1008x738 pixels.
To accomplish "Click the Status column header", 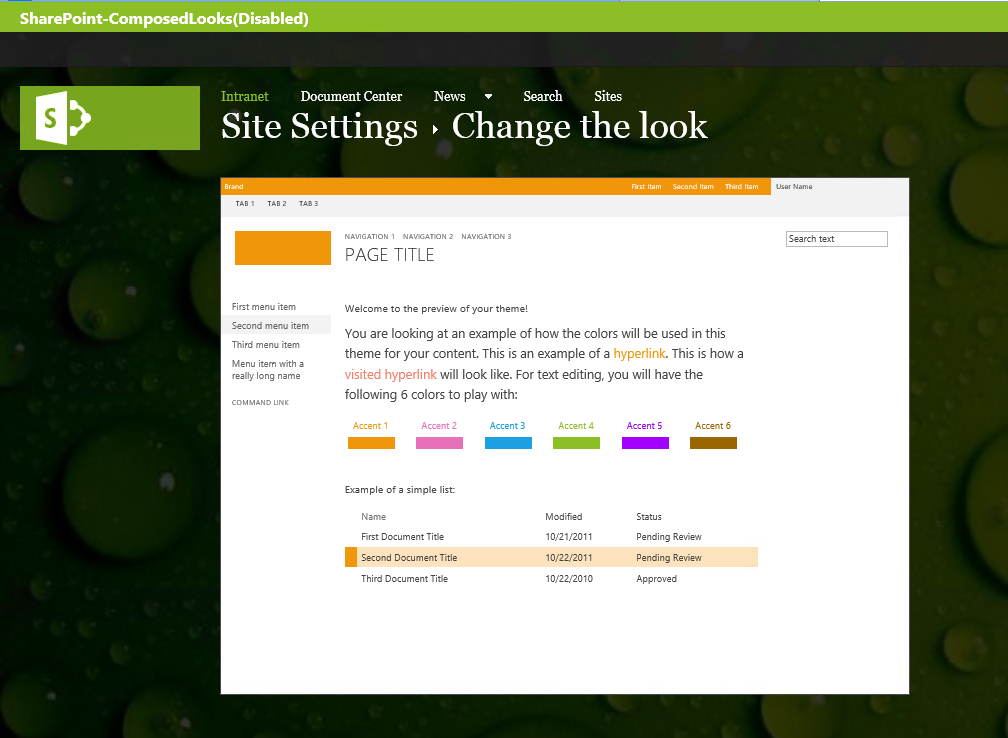I will tap(649, 517).
